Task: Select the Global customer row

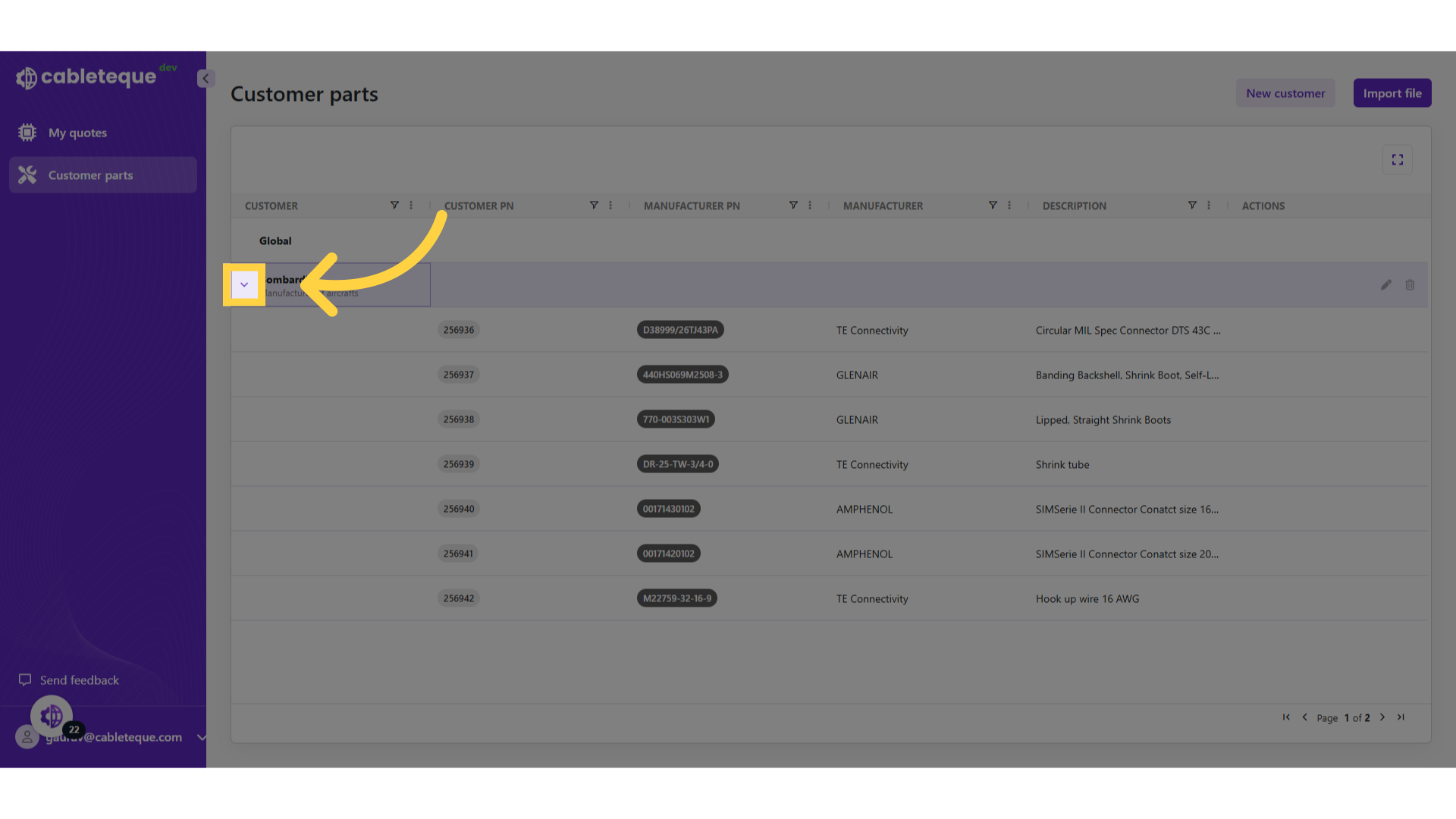Action: click(275, 241)
